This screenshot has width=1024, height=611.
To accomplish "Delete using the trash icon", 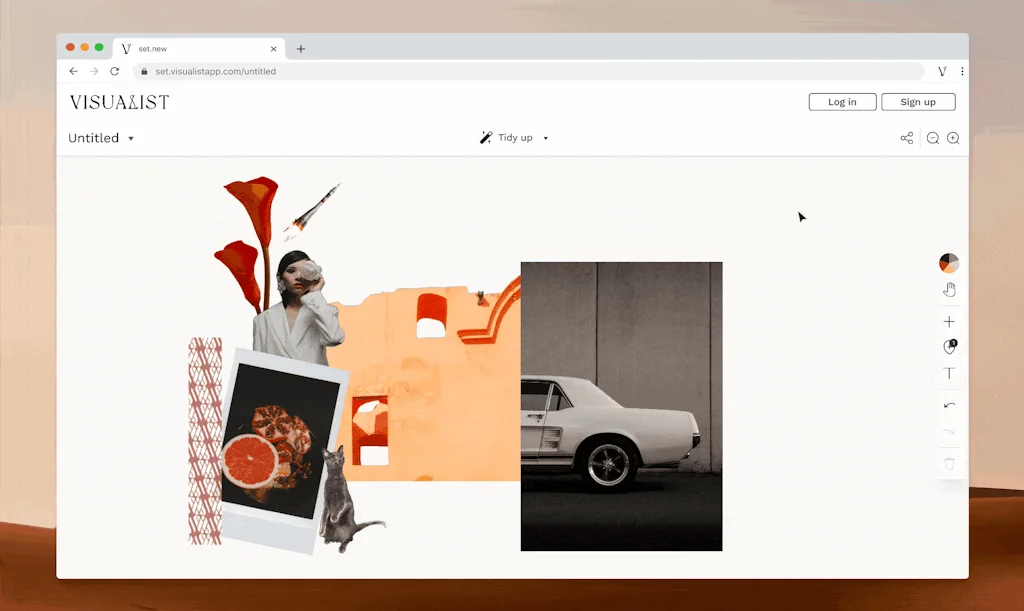I will pyautogui.click(x=949, y=462).
